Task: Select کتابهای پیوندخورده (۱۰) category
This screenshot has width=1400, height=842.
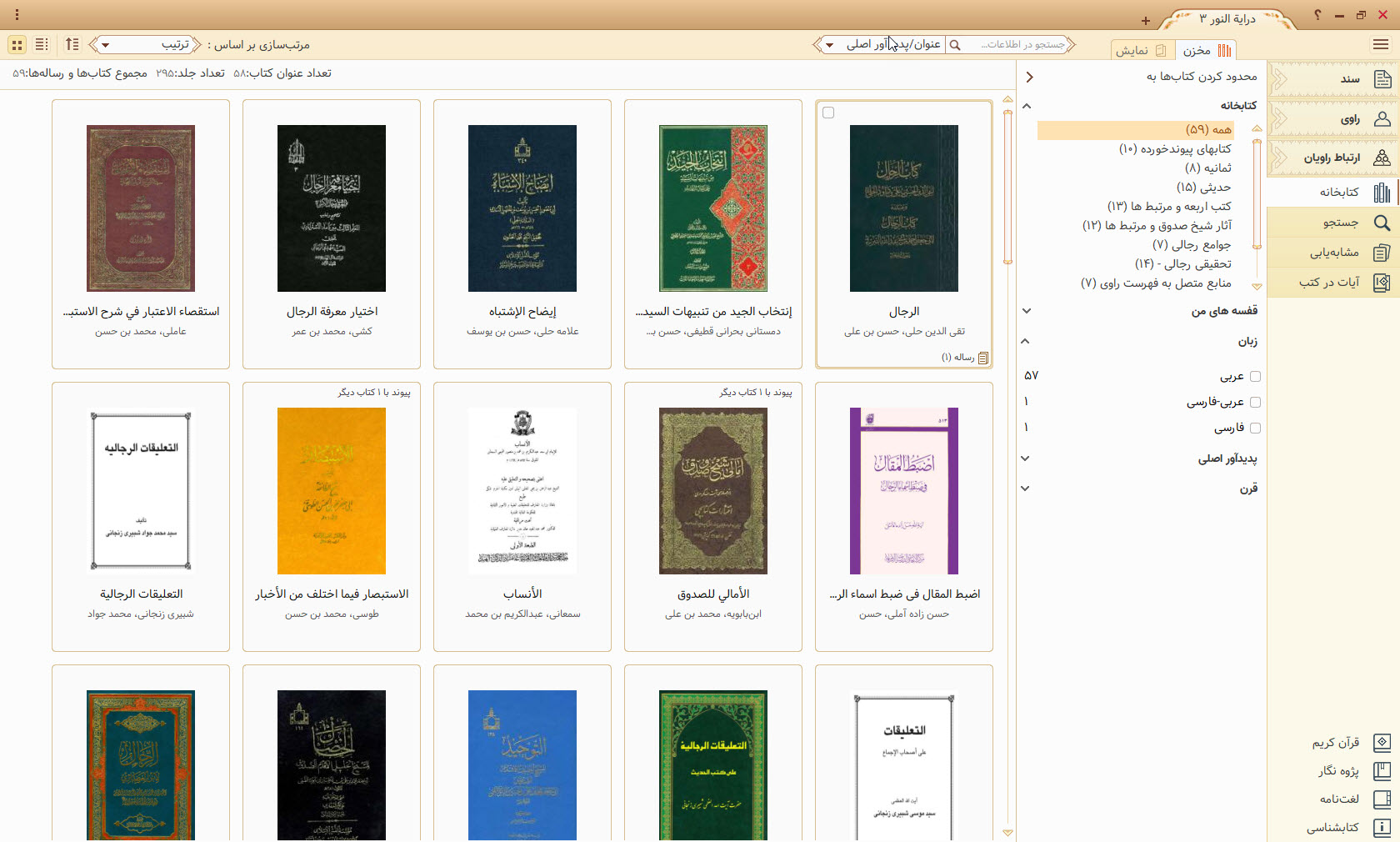Action: [1175, 149]
